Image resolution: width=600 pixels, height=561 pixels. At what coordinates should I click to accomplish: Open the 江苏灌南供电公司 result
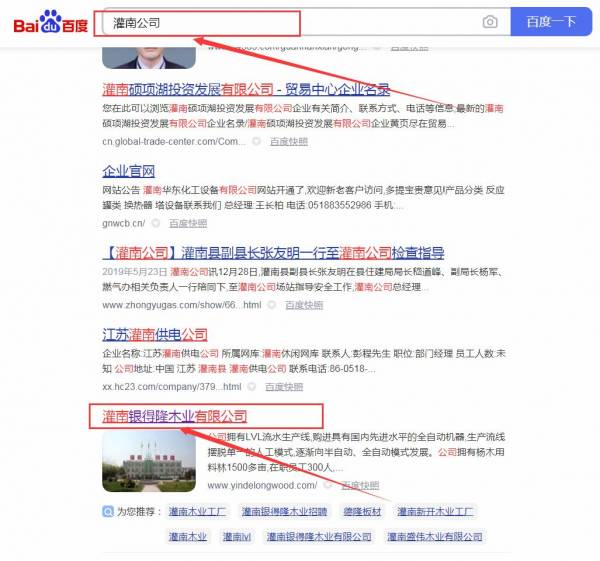point(155,334)
